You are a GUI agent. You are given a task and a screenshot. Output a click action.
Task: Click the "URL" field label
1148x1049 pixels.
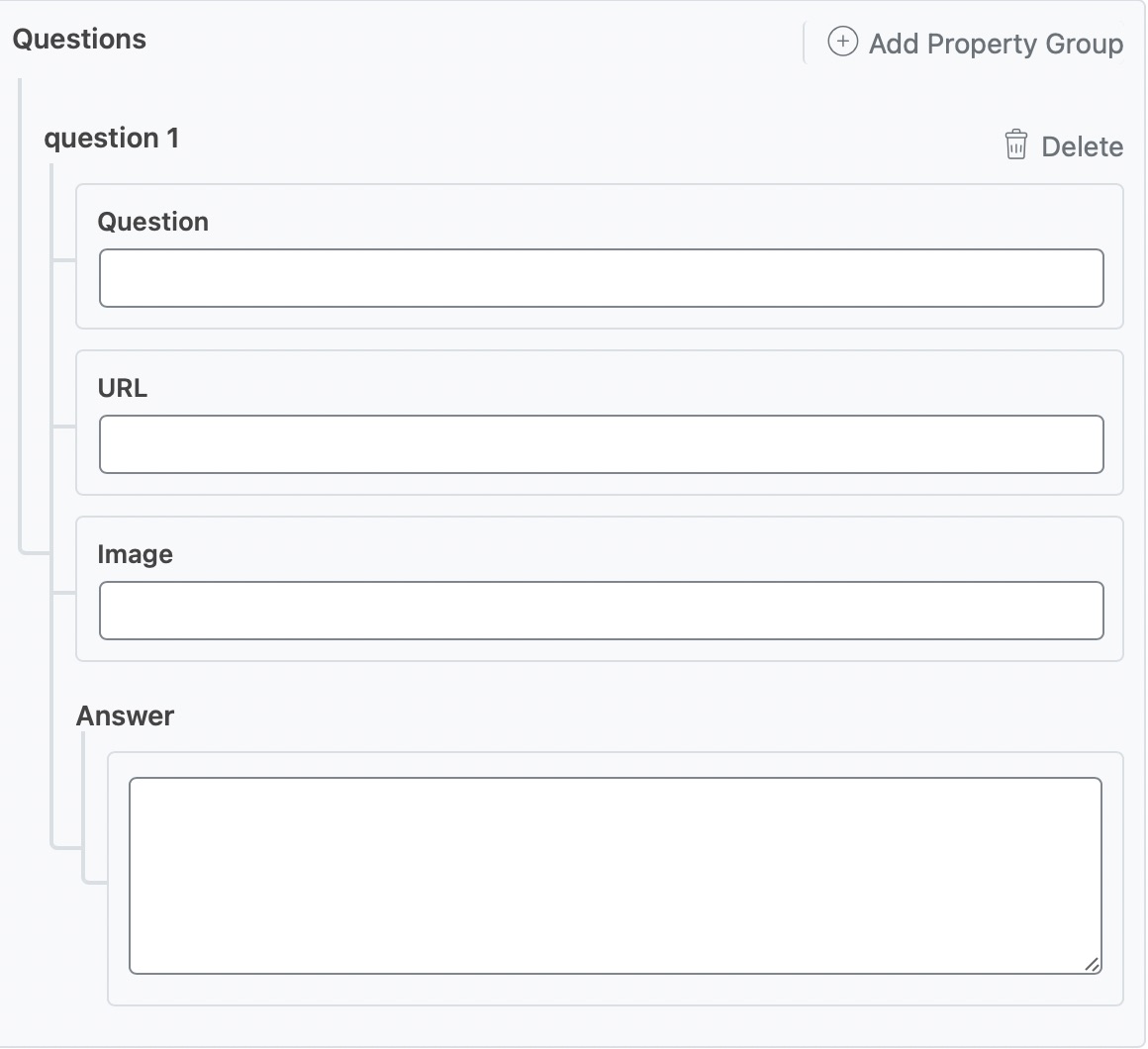(x=123, y=388)
